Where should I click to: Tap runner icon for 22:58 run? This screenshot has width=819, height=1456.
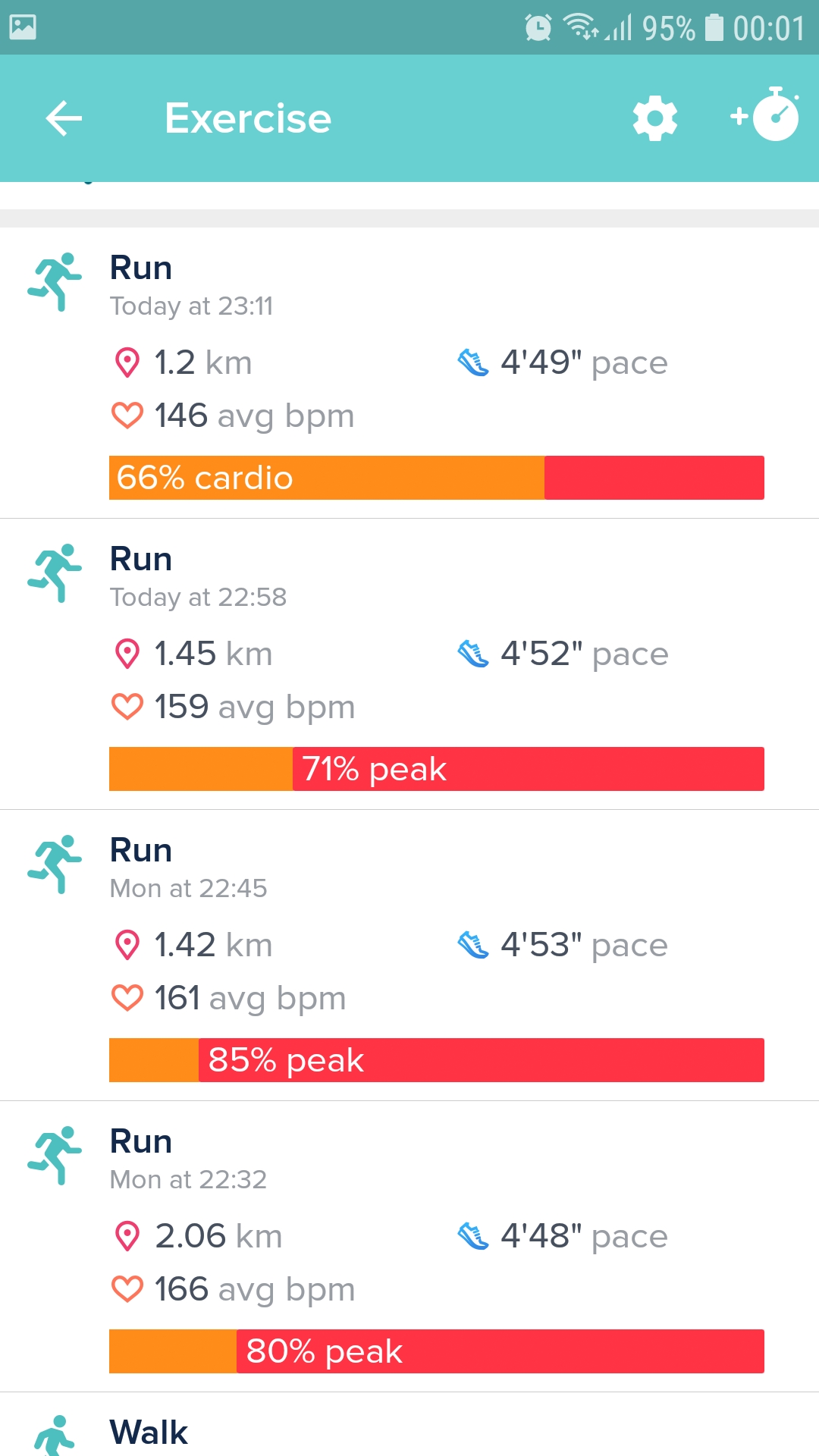[55, 573]
